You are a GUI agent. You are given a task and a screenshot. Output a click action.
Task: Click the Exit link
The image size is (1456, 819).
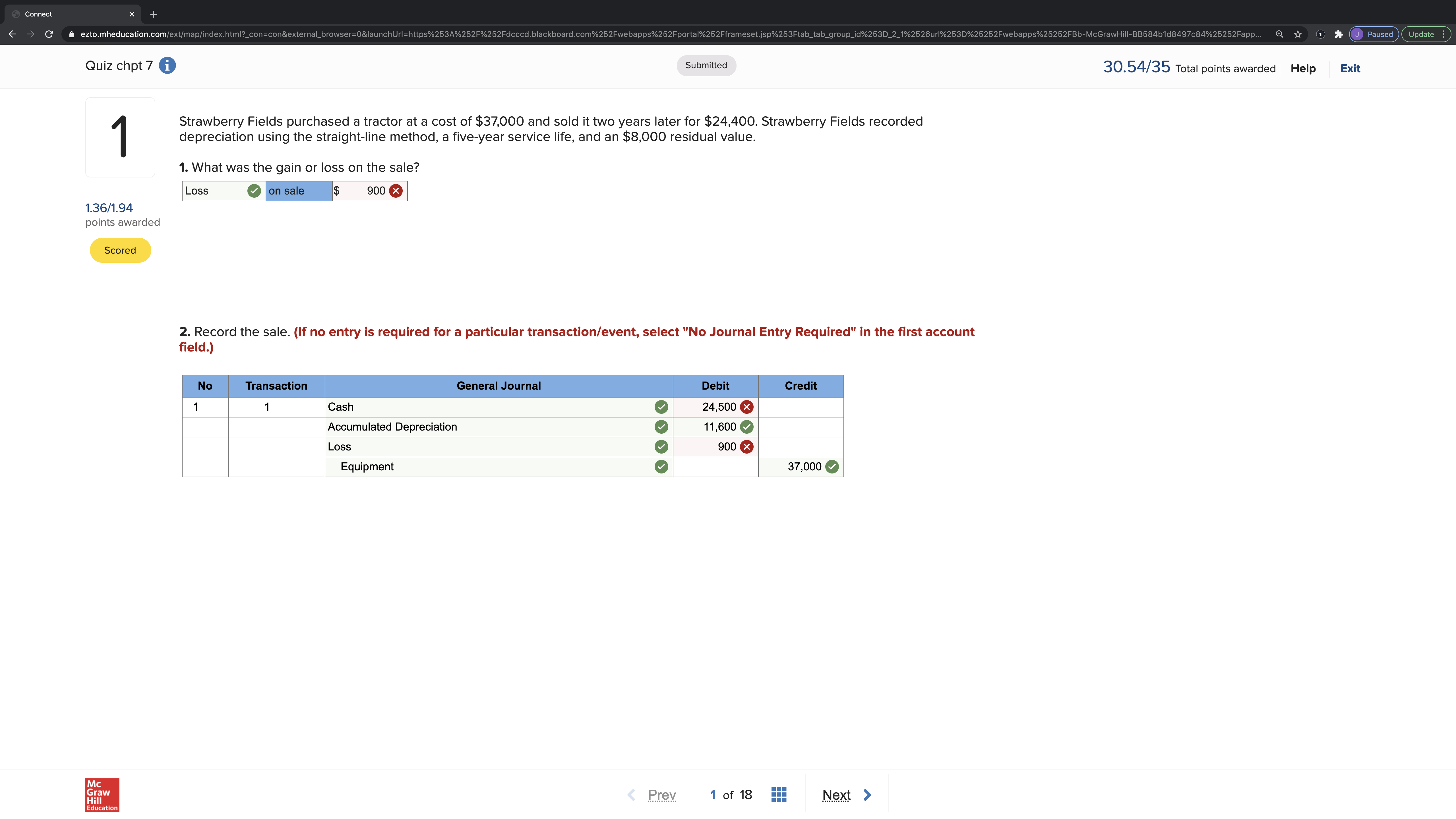1350,68
